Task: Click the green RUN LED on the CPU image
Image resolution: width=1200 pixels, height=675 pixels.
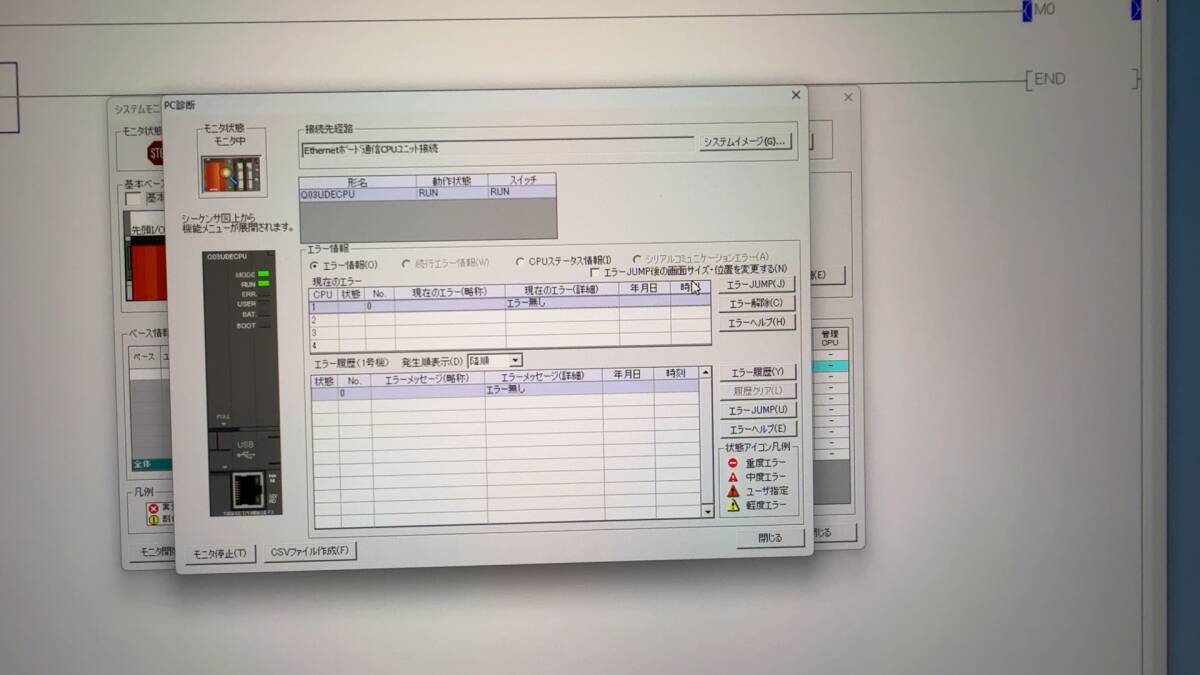Action: point(264,284)
